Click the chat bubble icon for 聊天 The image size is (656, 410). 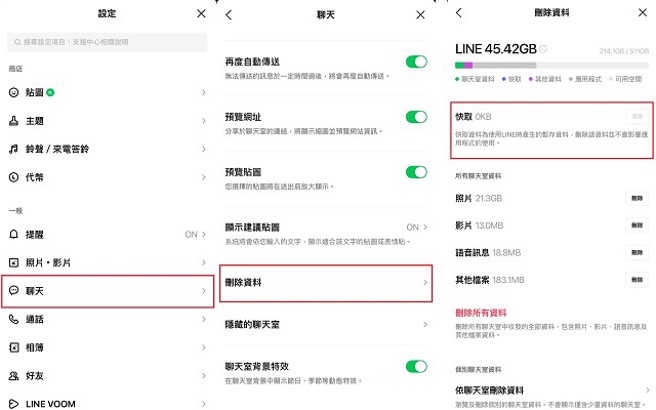(14, 290)
